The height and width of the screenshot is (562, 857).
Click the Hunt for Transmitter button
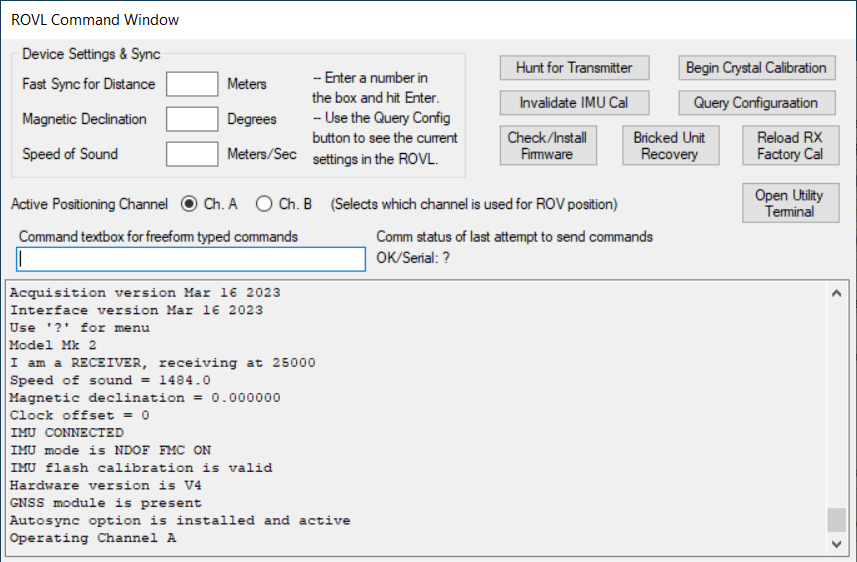[574, 68]
